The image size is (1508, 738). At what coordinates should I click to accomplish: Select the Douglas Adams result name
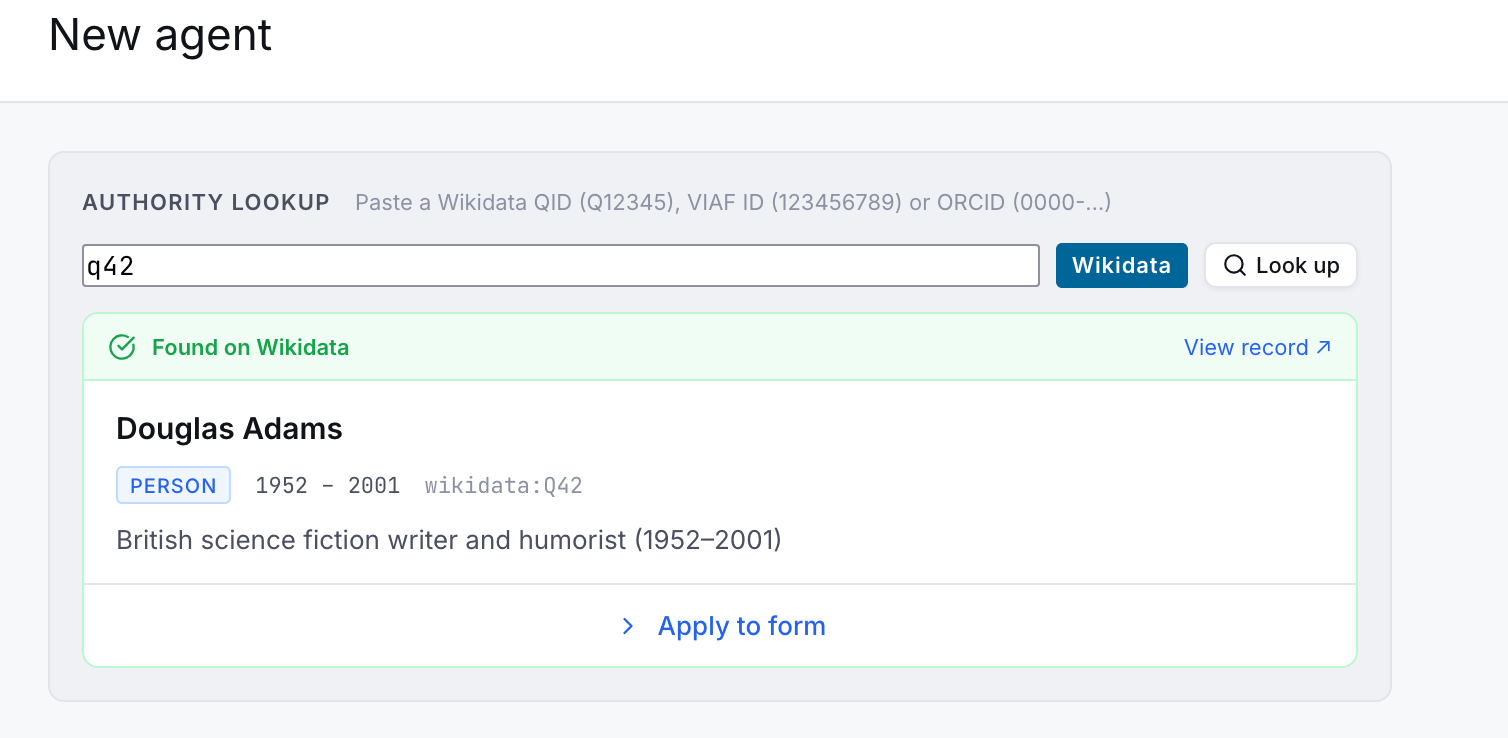coord(229,429)
